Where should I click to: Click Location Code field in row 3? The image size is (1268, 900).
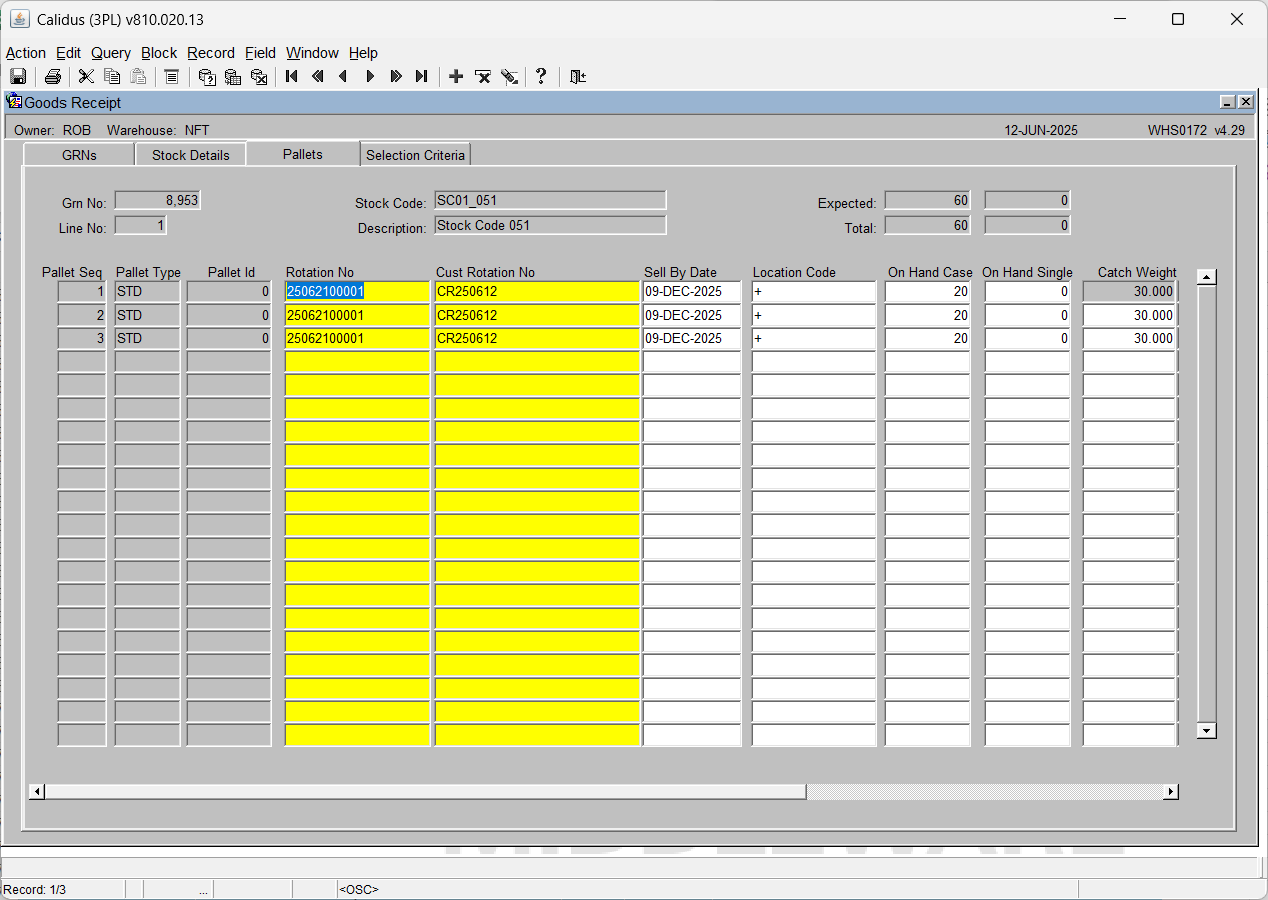(814, 338)
